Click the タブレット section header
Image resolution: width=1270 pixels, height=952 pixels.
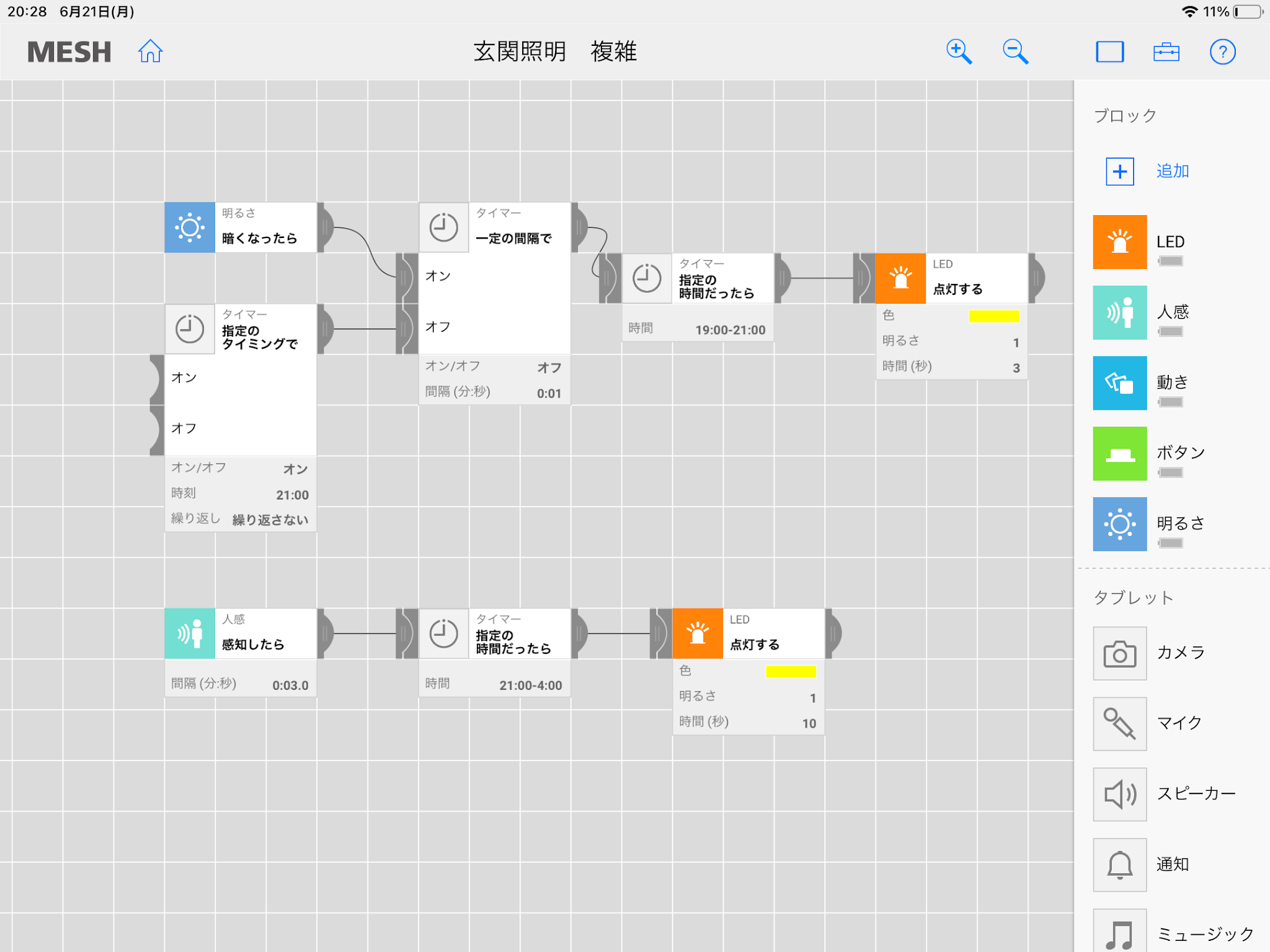1133,597
